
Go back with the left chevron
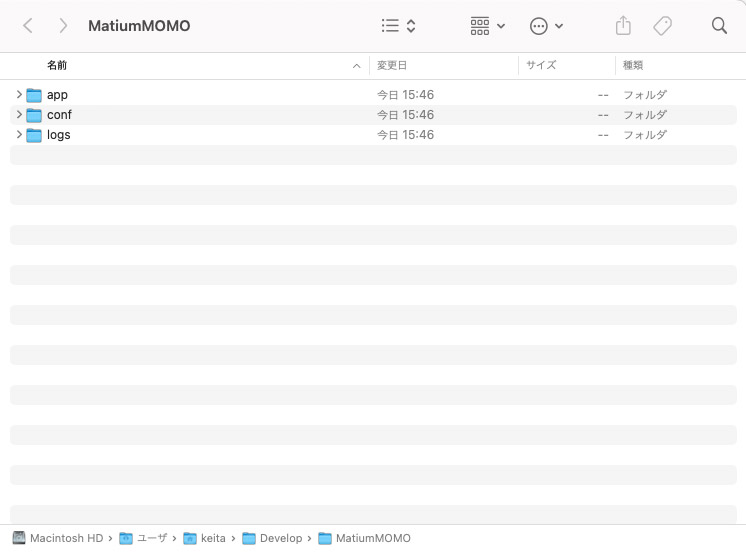point(28,26)
